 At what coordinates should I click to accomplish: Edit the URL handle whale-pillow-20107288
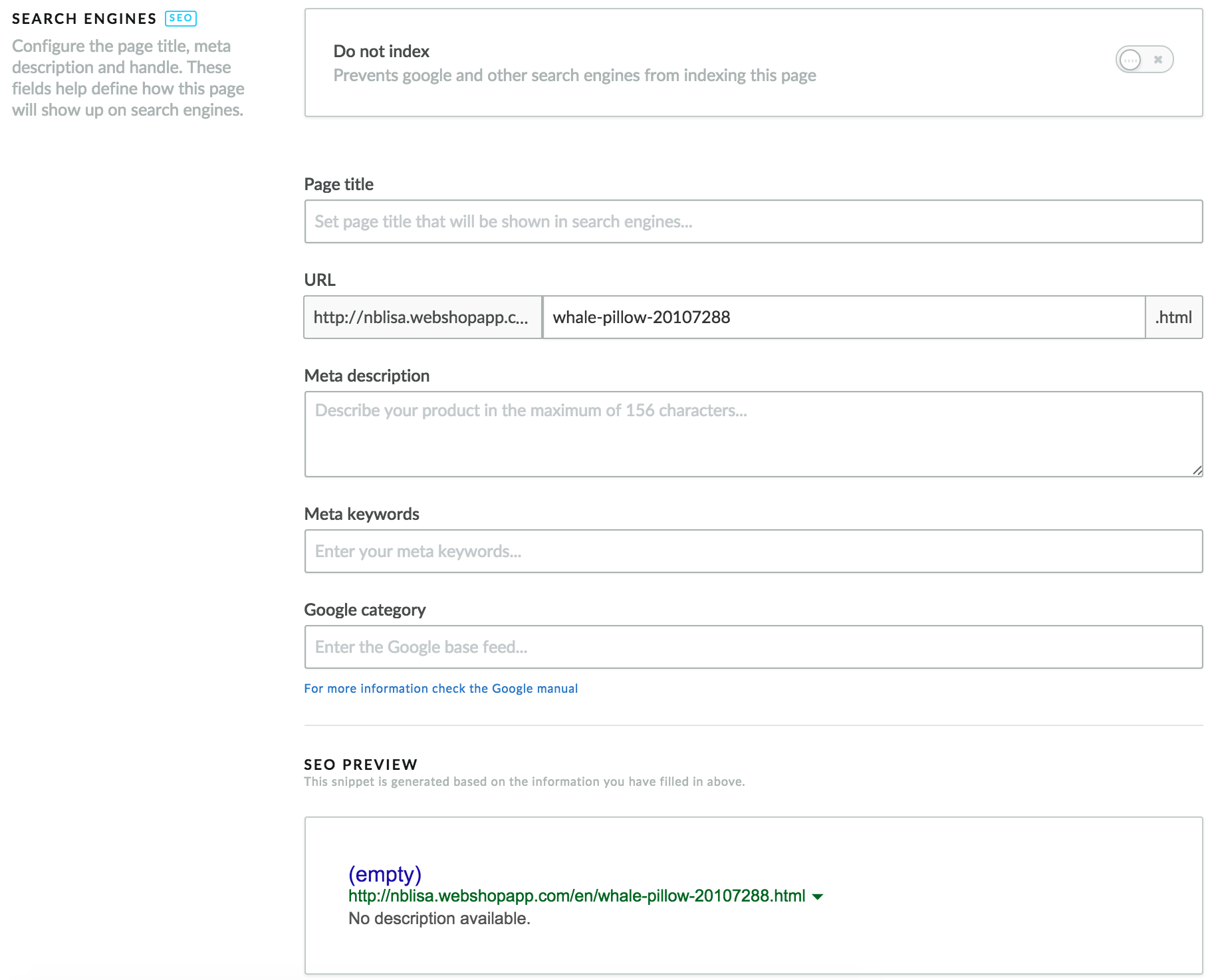point(844,317)
